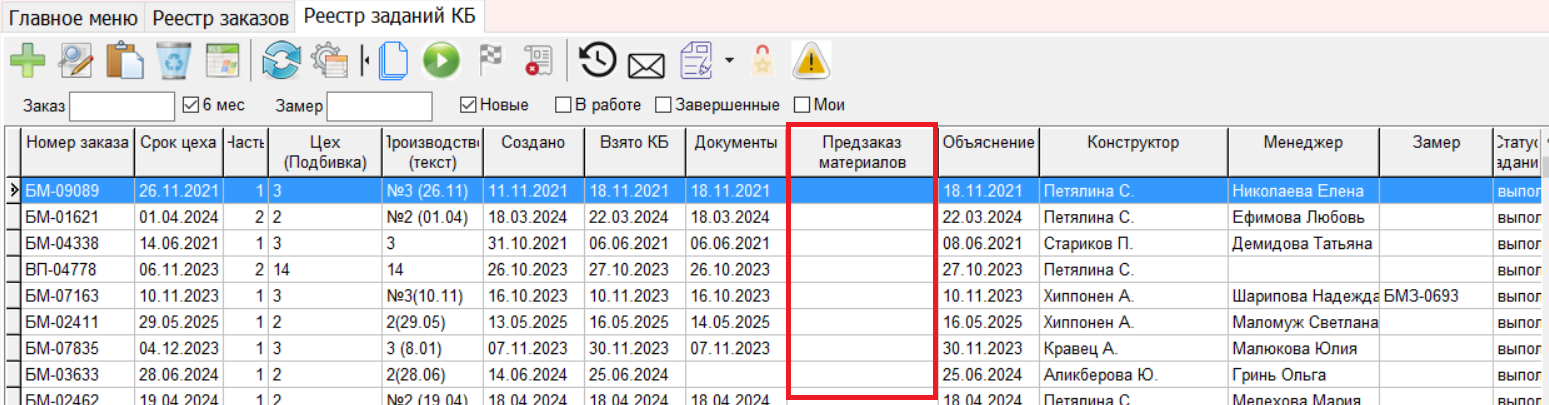Open history with the clock icon
Screen dimensions: 1549x405
[598, 61]
